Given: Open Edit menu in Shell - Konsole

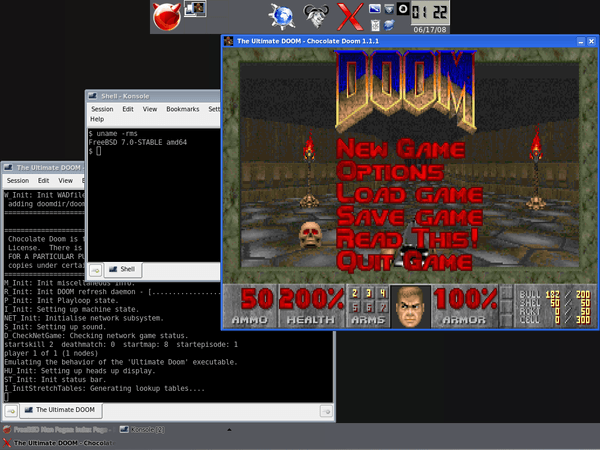Looking at the screenshot, I should coord(128,109).
